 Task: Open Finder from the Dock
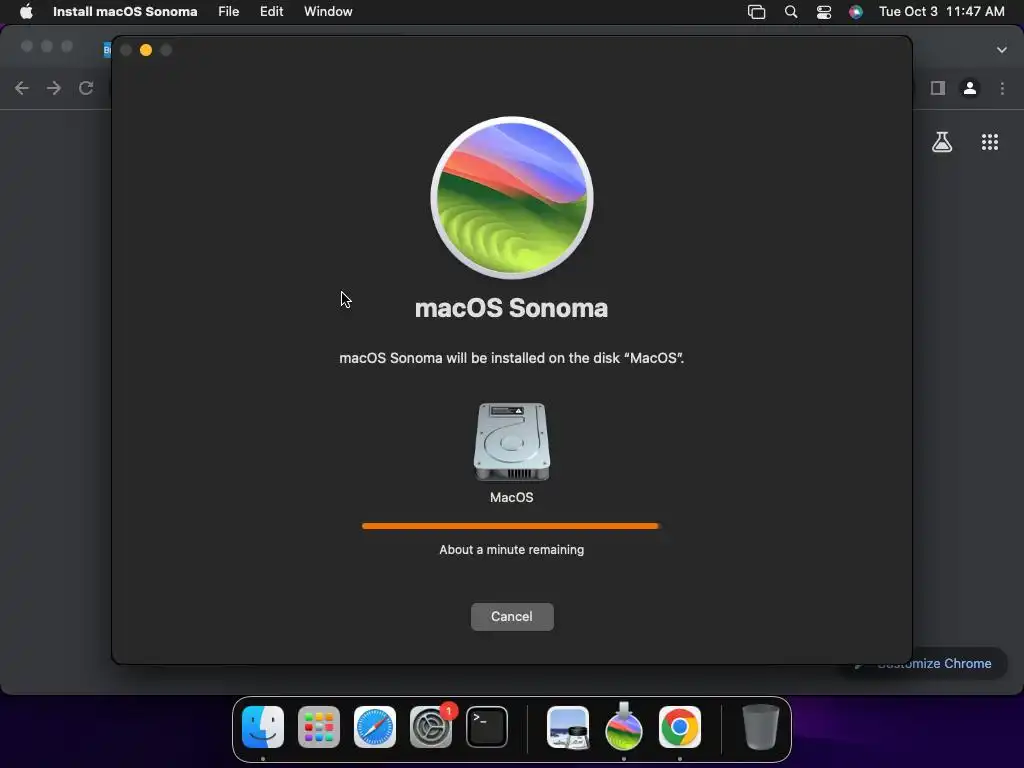point(263,727)
